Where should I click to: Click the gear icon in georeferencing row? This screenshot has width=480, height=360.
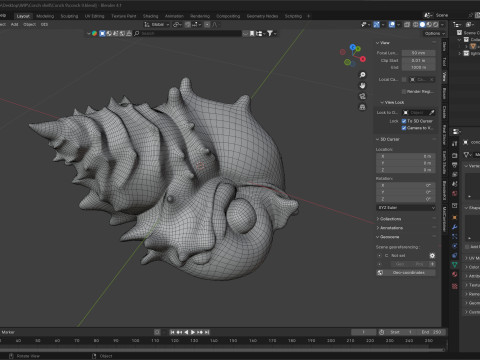[432, 256]
